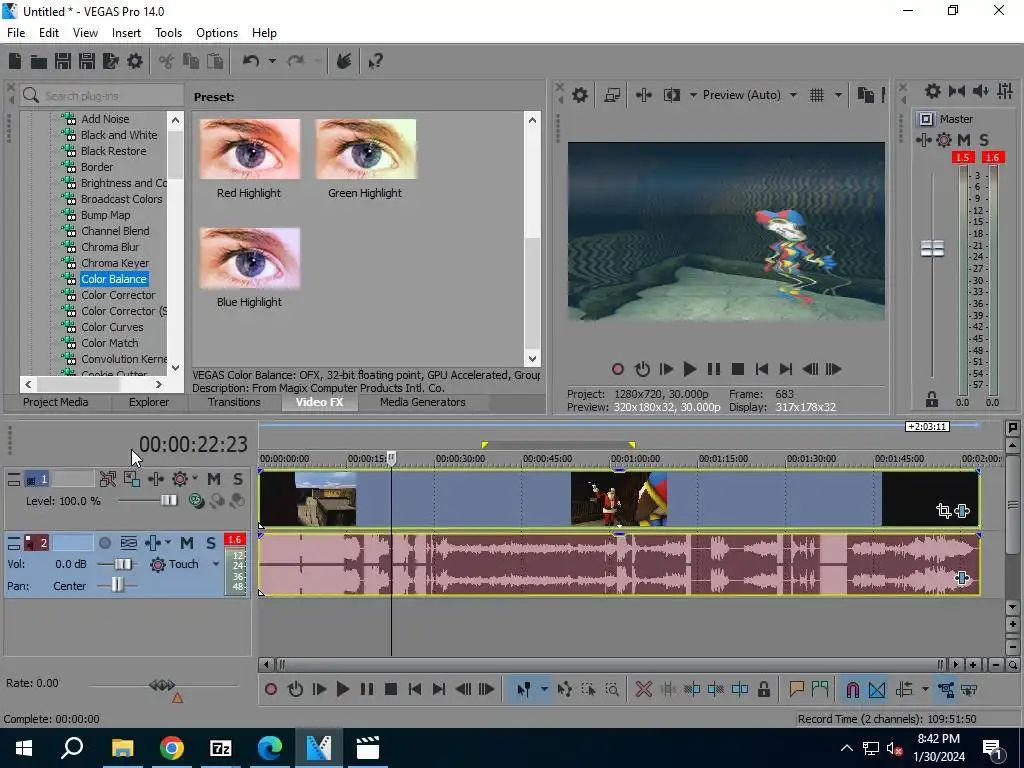Play the timeline from transport bar
The image size is (1024, 768).
(x=342, y=689)
